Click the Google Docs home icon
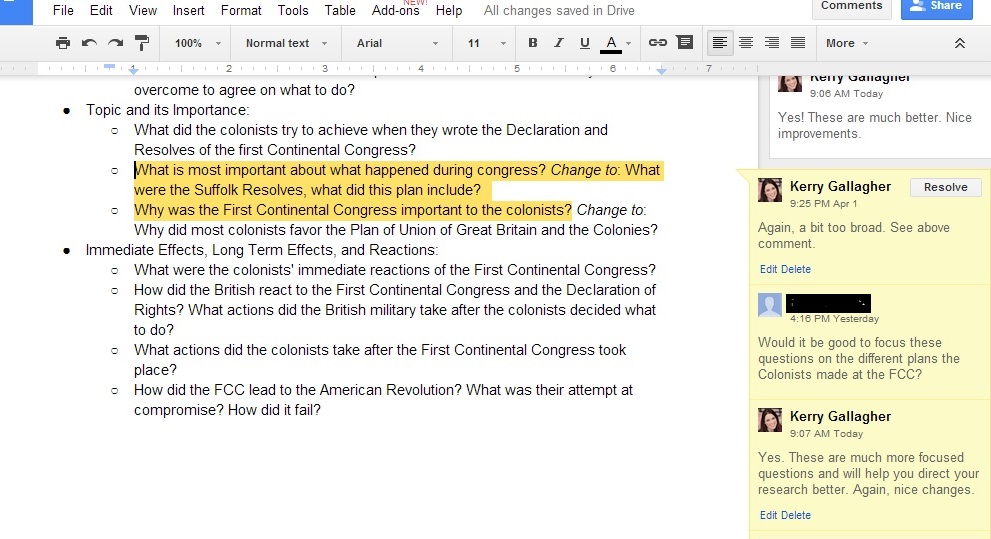 pyautogui.click(x=16, y=11)
